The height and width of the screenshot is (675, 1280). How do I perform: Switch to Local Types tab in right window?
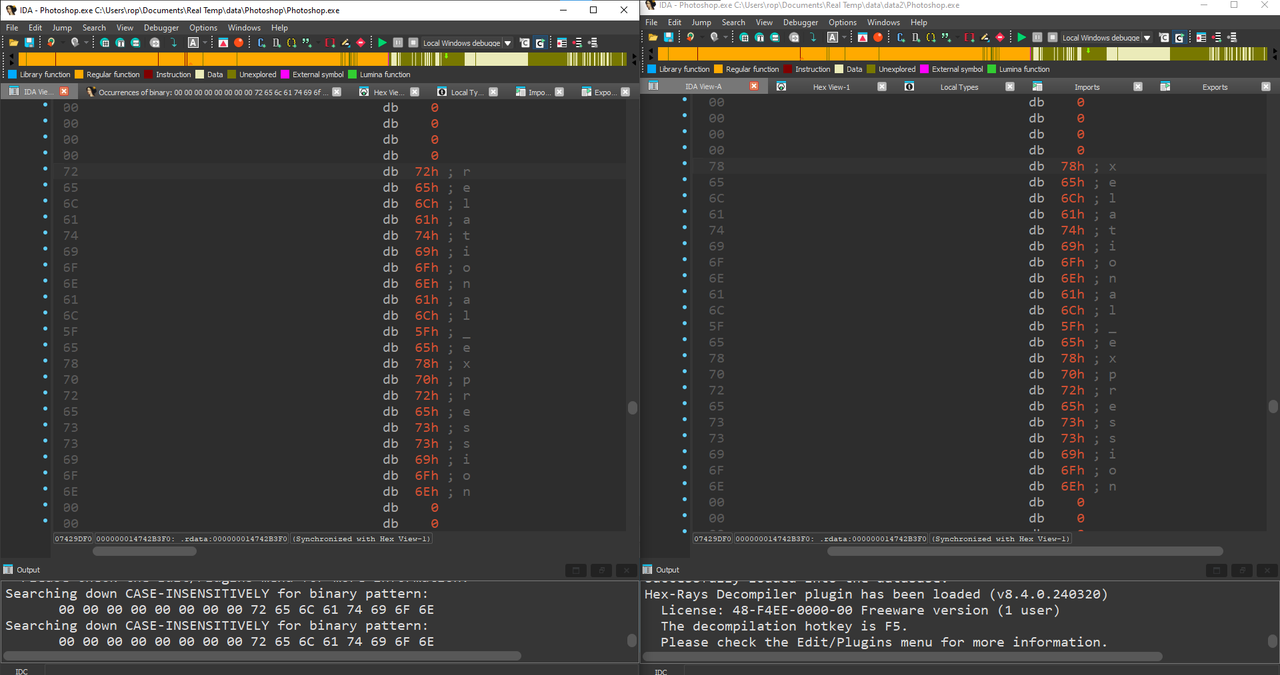959,87
